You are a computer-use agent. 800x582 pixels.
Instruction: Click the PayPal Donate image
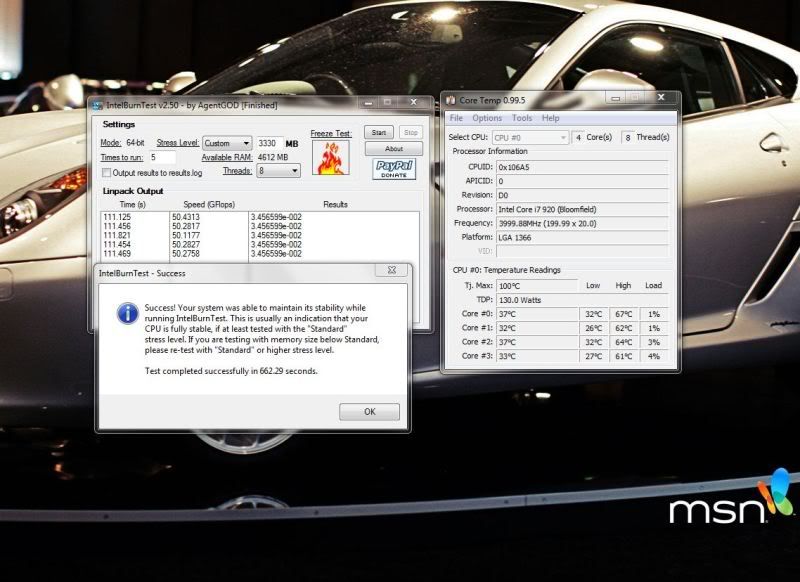393,169
